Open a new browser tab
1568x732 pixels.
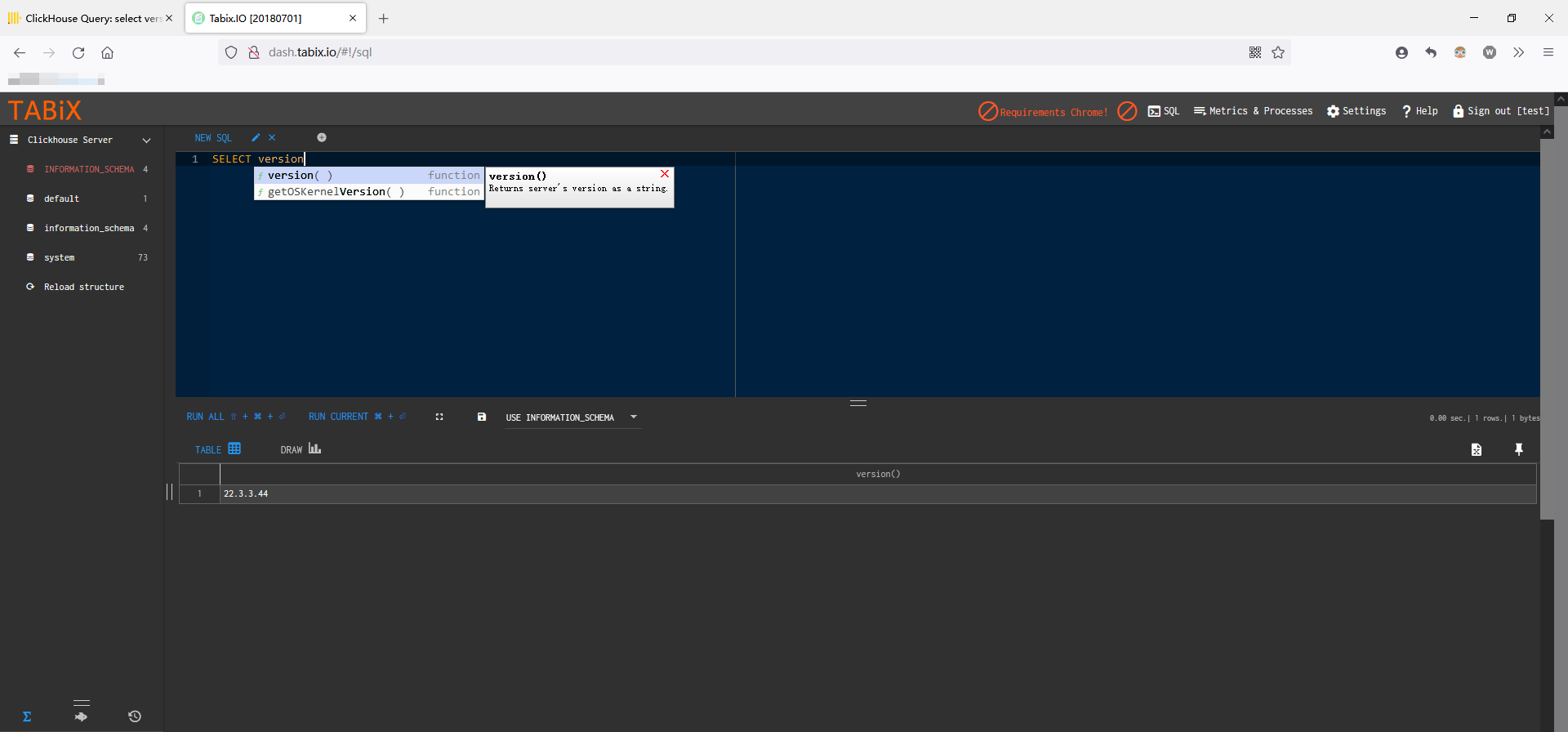click(383, 18)
